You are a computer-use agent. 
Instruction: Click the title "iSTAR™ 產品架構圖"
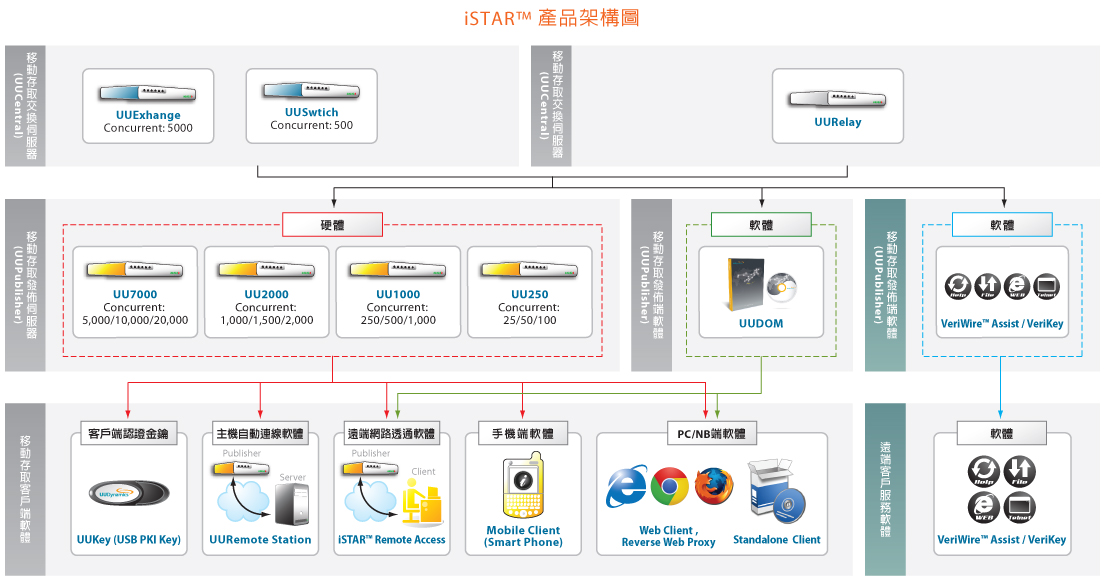(552, 18)
